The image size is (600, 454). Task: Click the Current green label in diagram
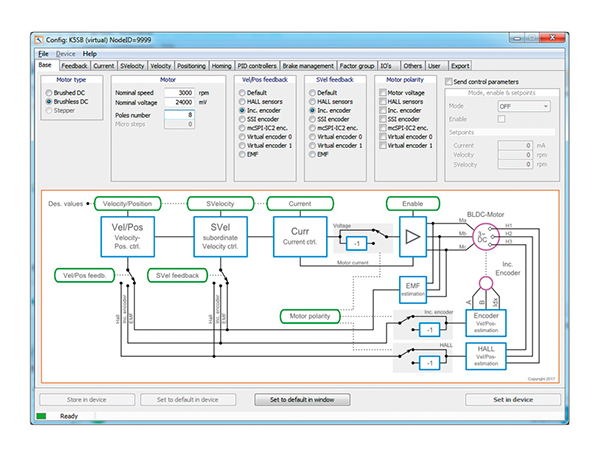(300, 204)
